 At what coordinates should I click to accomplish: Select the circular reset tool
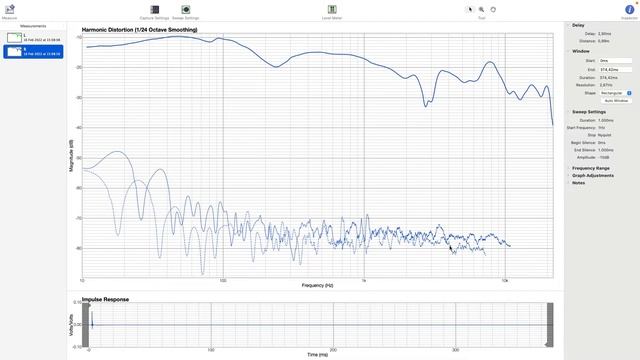[493, 9]
